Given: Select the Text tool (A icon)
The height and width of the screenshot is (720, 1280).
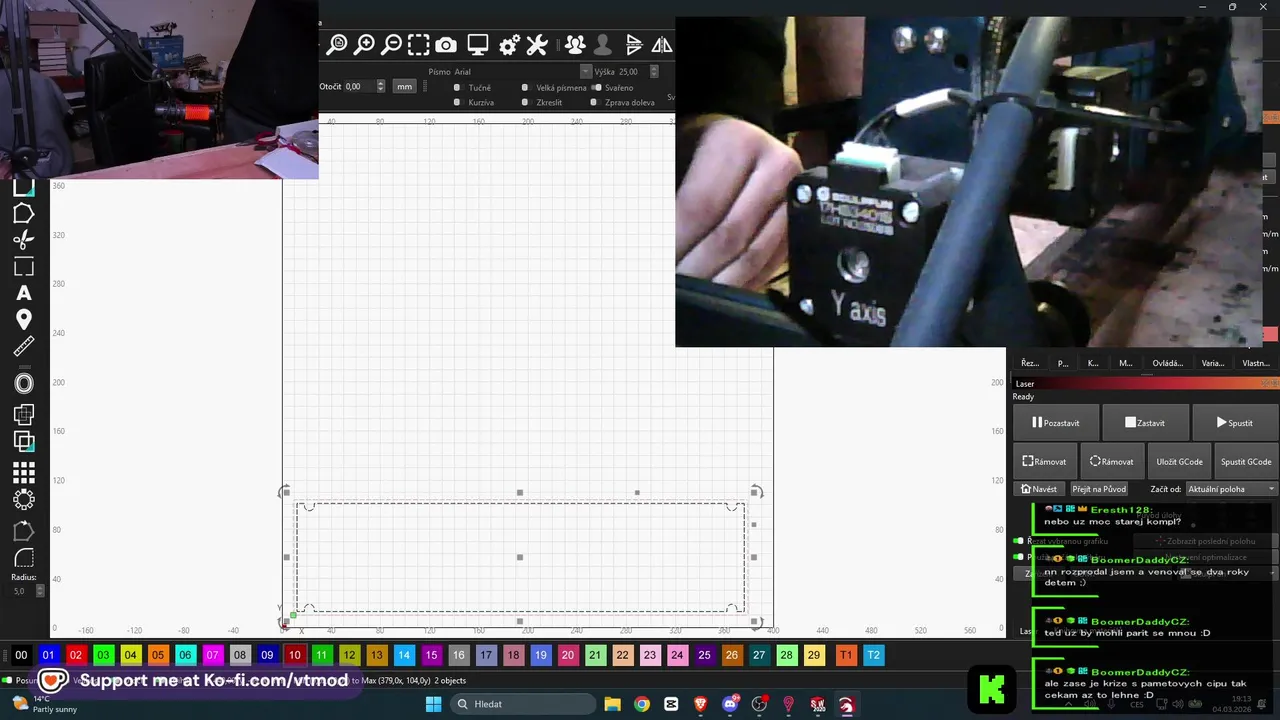Looking at the screenshot, I should click(23, 293).
